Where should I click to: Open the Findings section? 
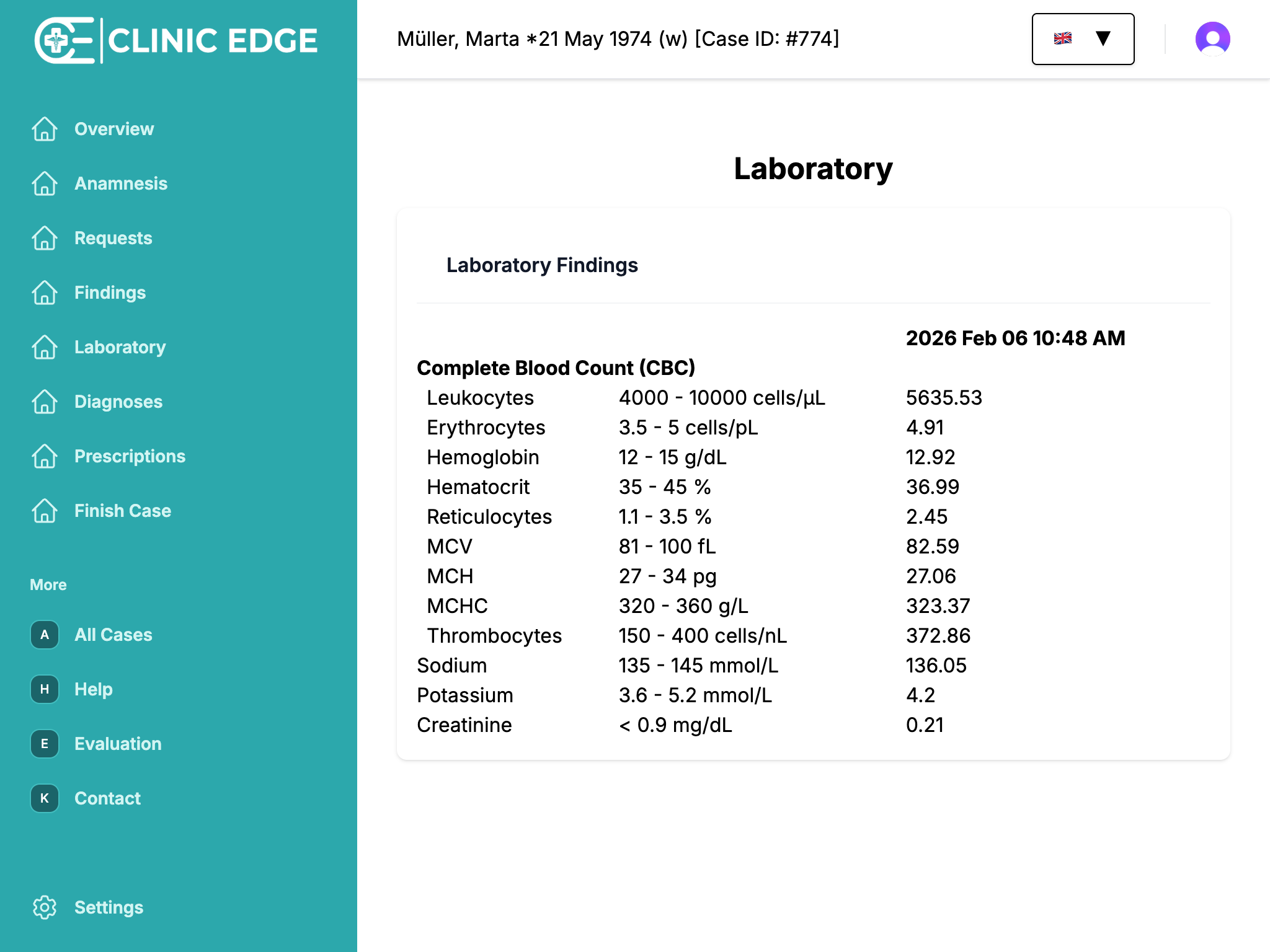click(110, 293)
